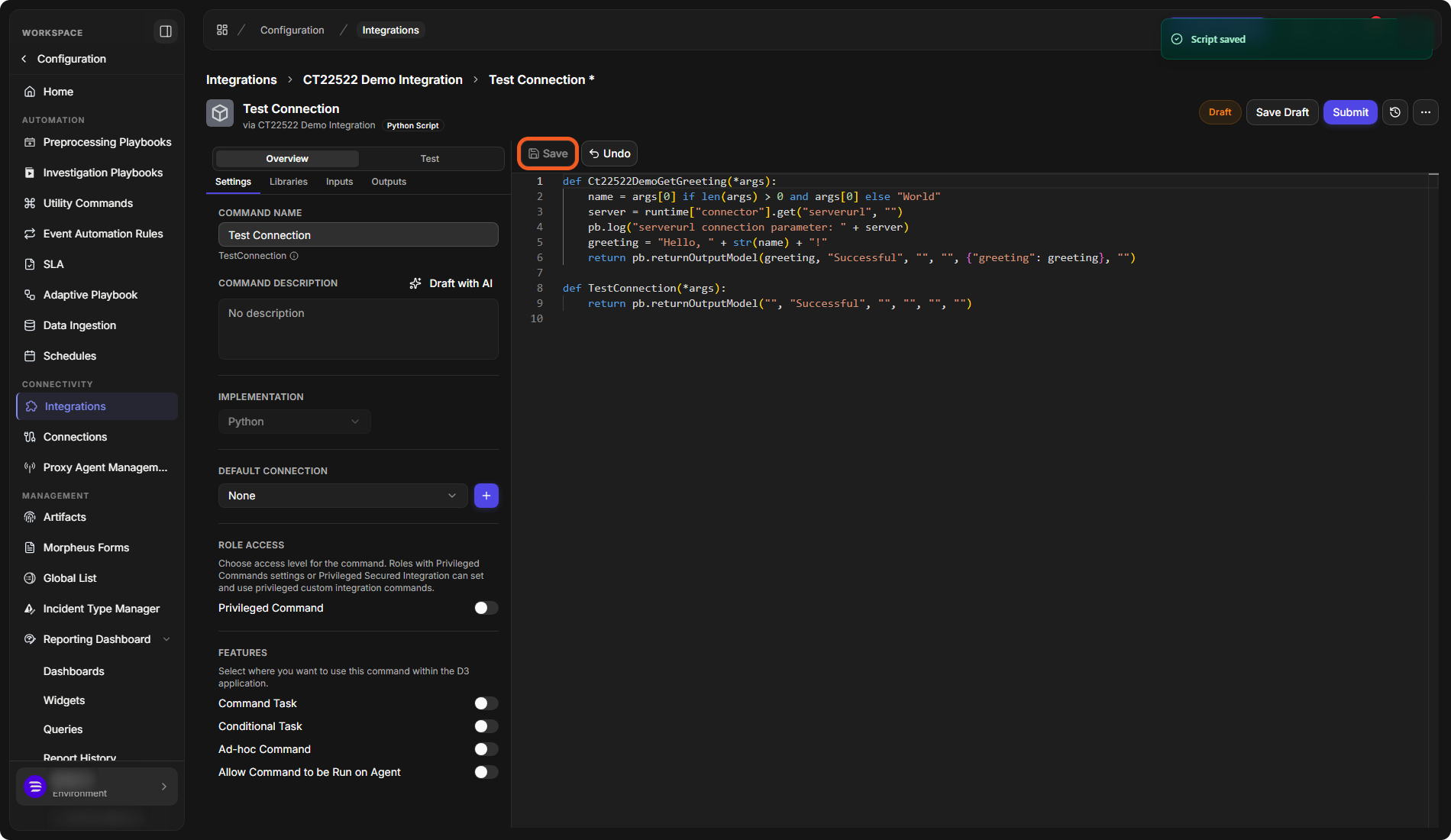Click the grid icon in the top breadcrumb
Image resolution: width=1451 pixels, height=840 pixels.
point(222,30)
